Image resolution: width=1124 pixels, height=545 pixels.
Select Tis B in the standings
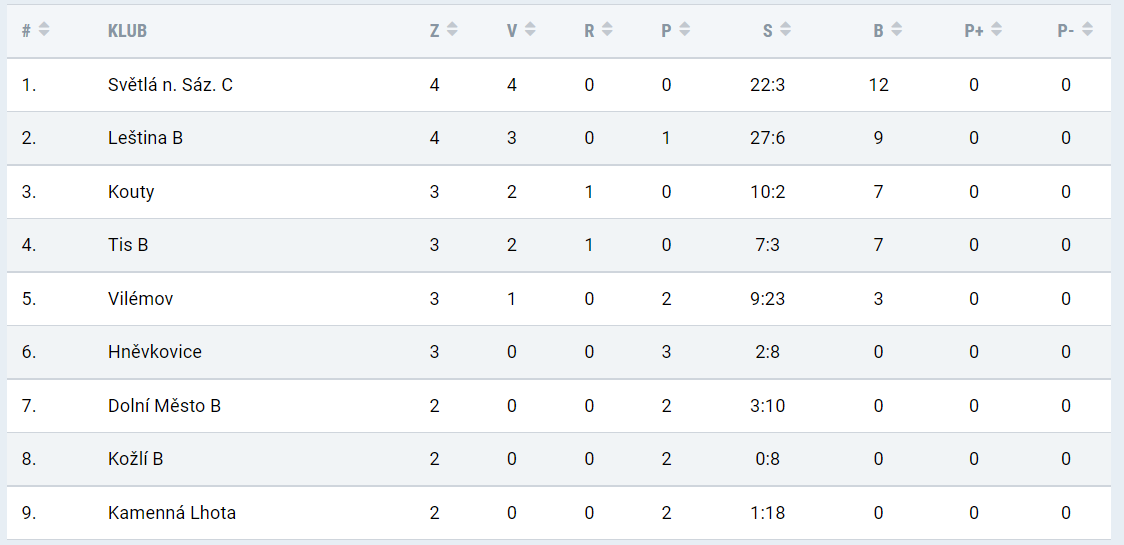coord(128,245)
